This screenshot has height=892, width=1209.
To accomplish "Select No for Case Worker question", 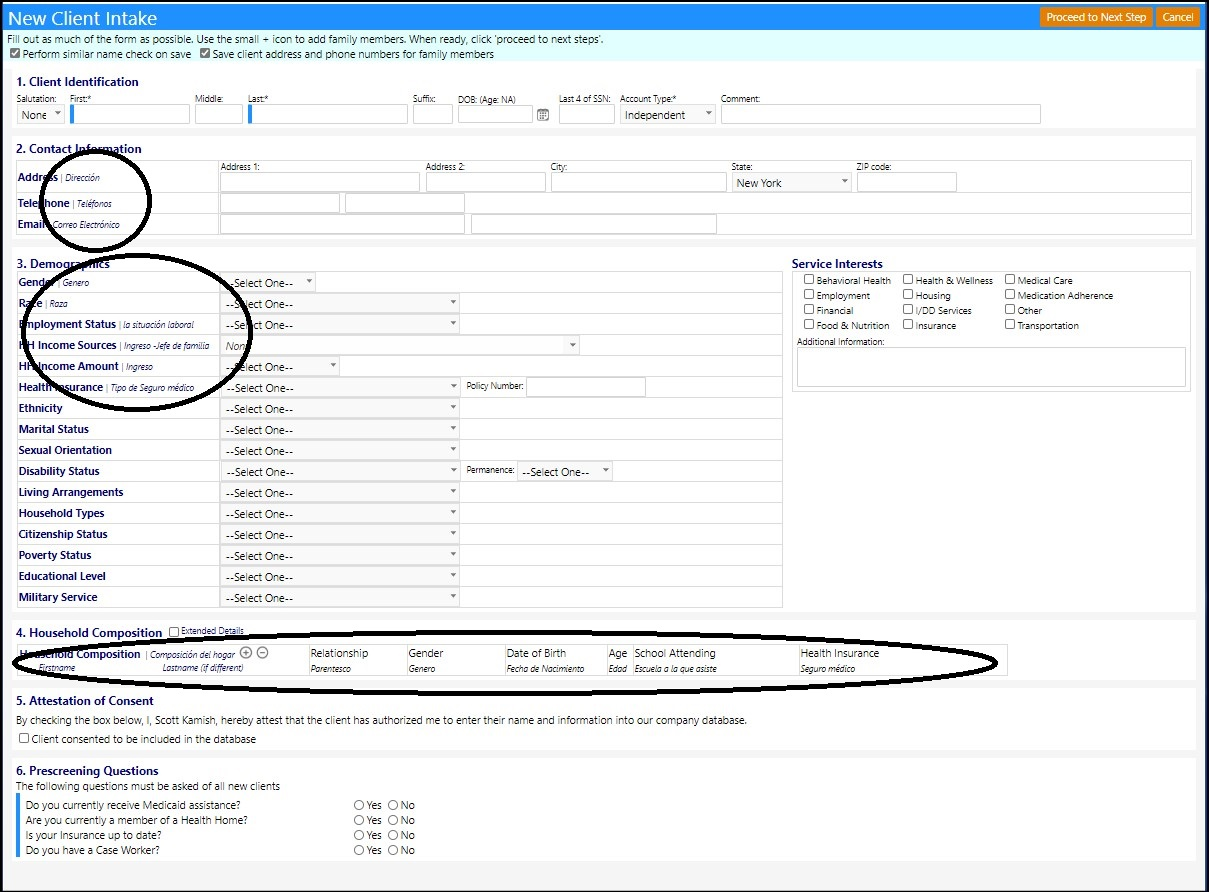I will point(393,850).
